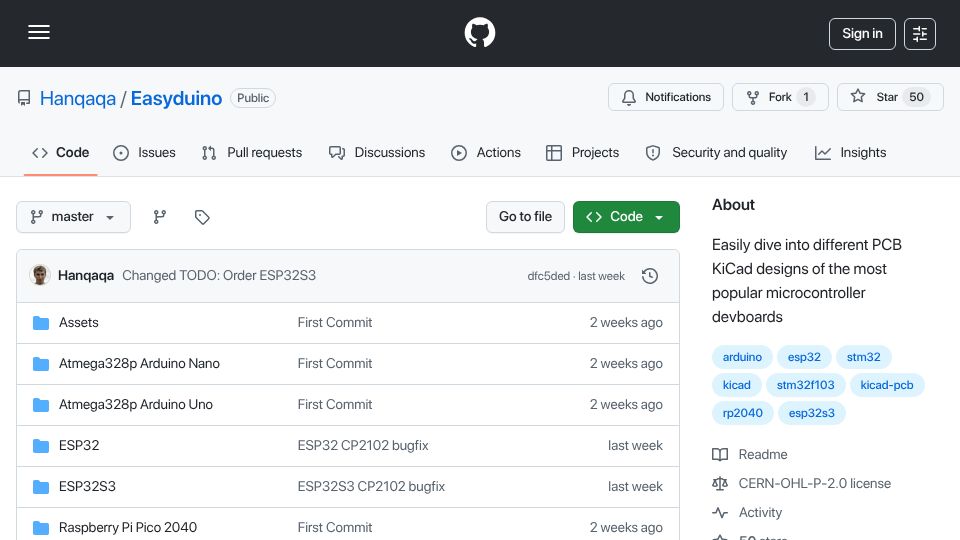Expand the master branch dropdown
Viewport: 960px width, 540px height.
coord(73,217)
